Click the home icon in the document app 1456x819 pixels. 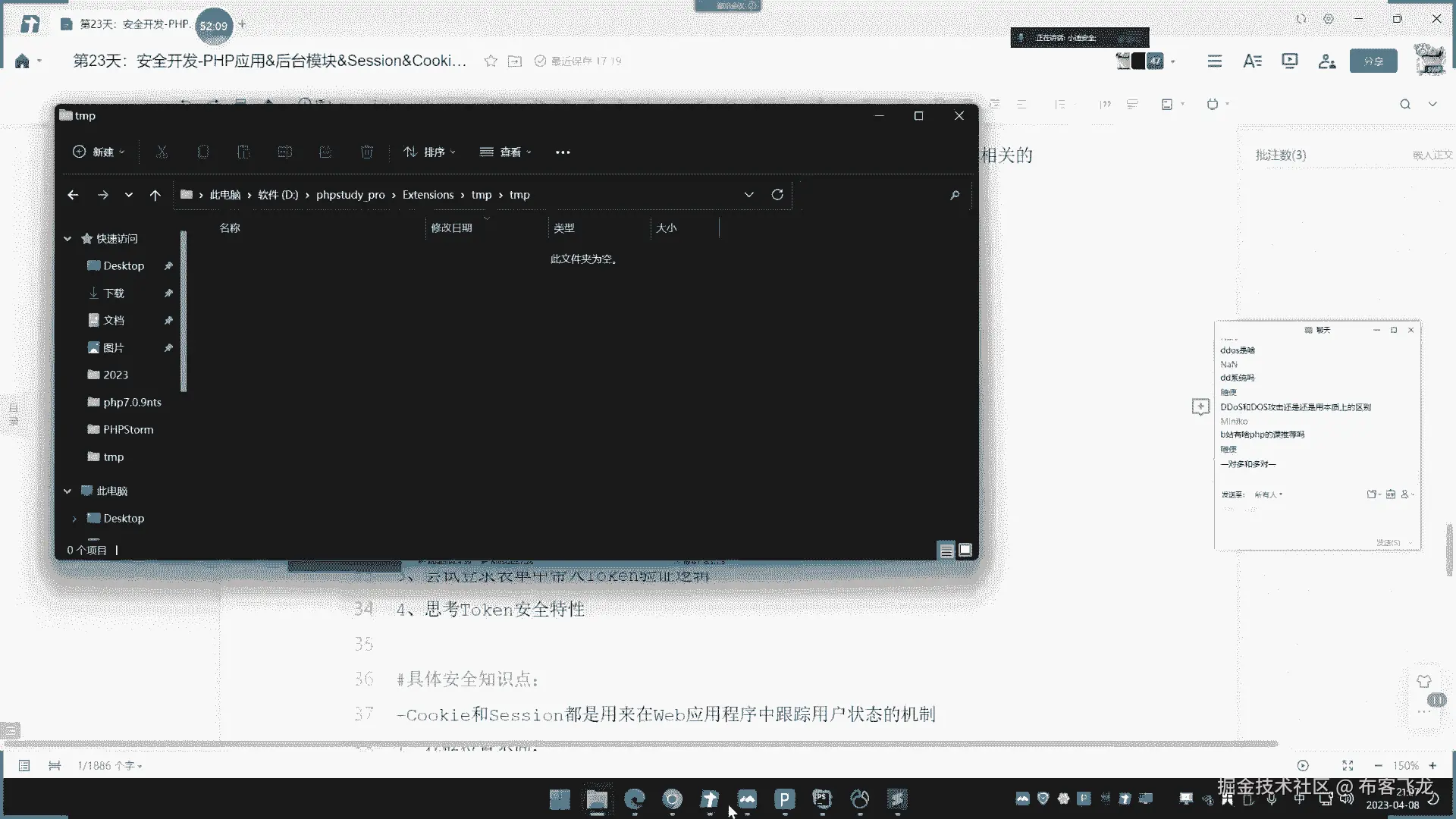pos(22,61)
